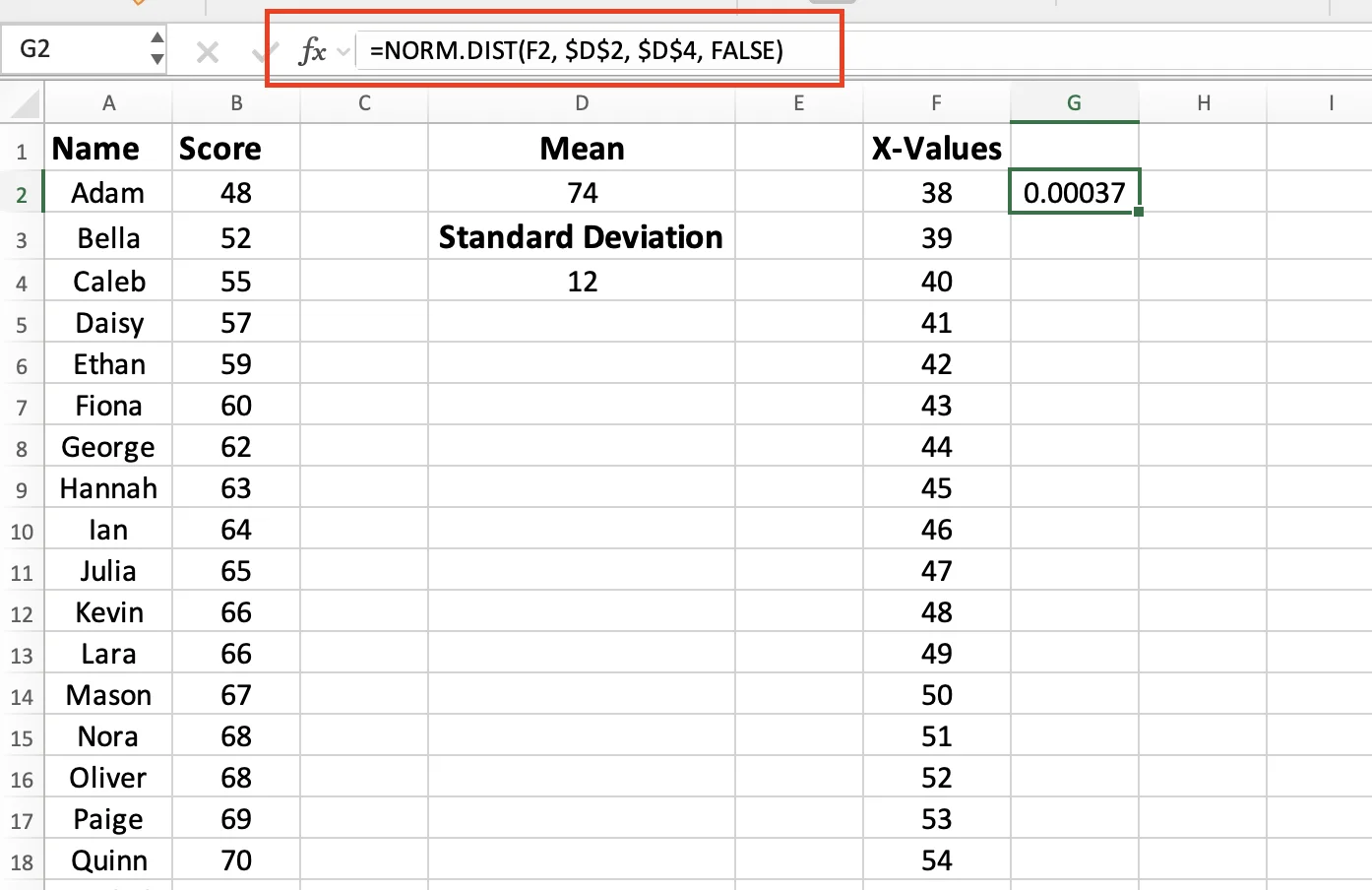This screenshot has width=1372, height=890.
Task: Select Paige's score 69
Action: 236,818
